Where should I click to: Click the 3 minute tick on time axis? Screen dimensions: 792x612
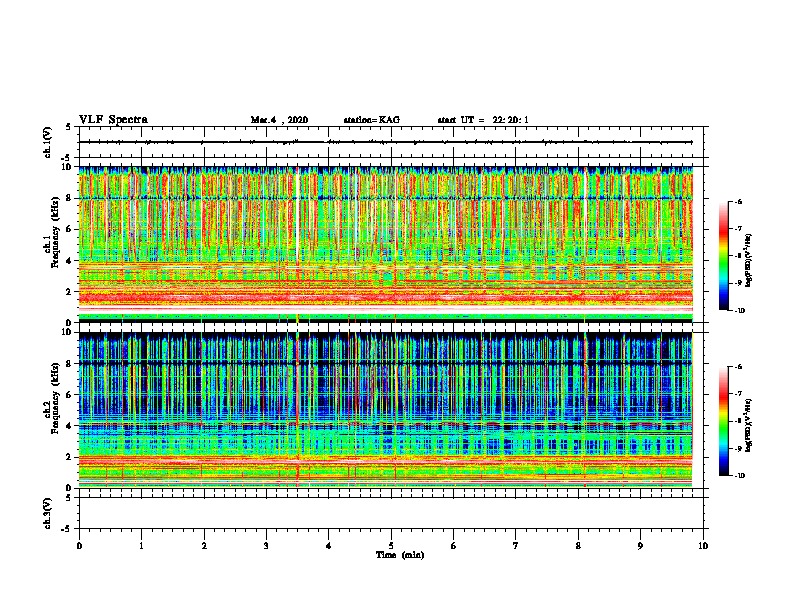coord(266,546)
